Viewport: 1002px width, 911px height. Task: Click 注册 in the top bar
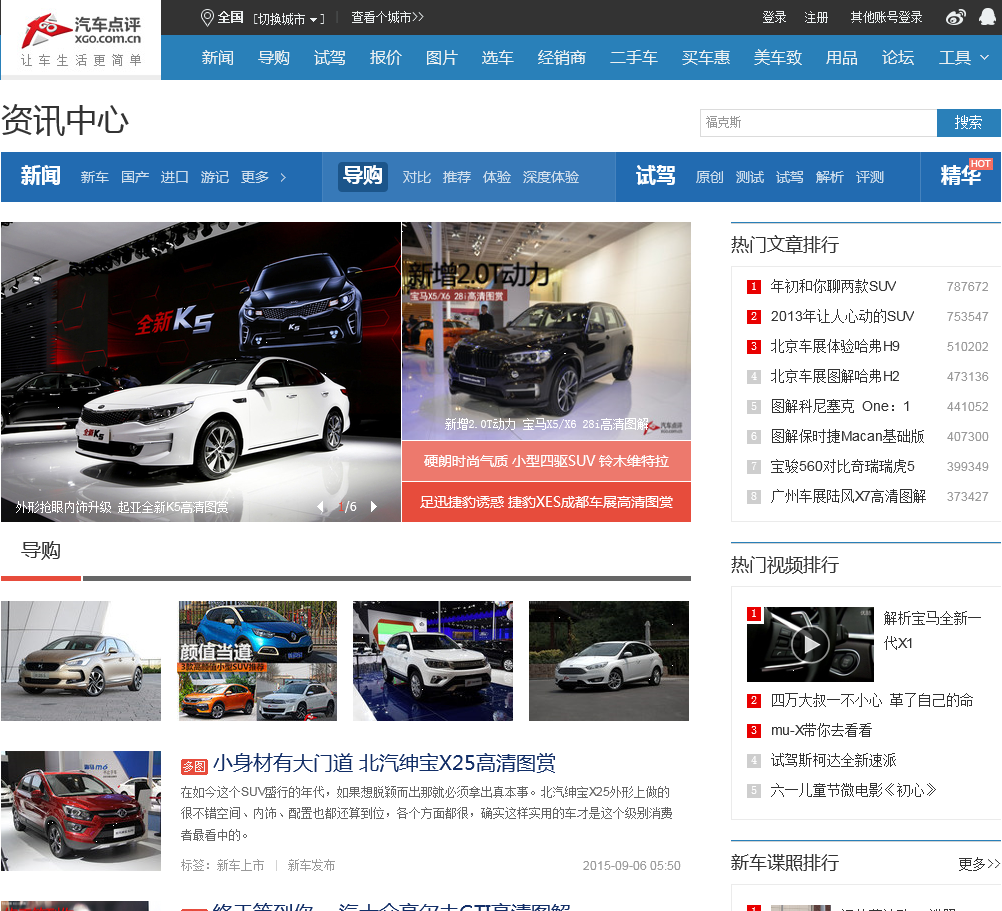pyautogui.click(x=816, y=17)
